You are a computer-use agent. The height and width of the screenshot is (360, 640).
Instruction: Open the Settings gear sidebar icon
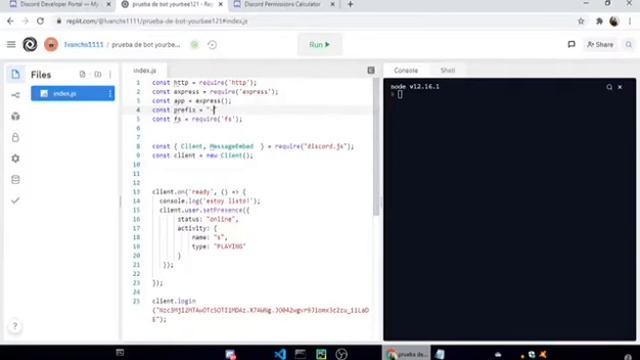(x=16, y=158)
